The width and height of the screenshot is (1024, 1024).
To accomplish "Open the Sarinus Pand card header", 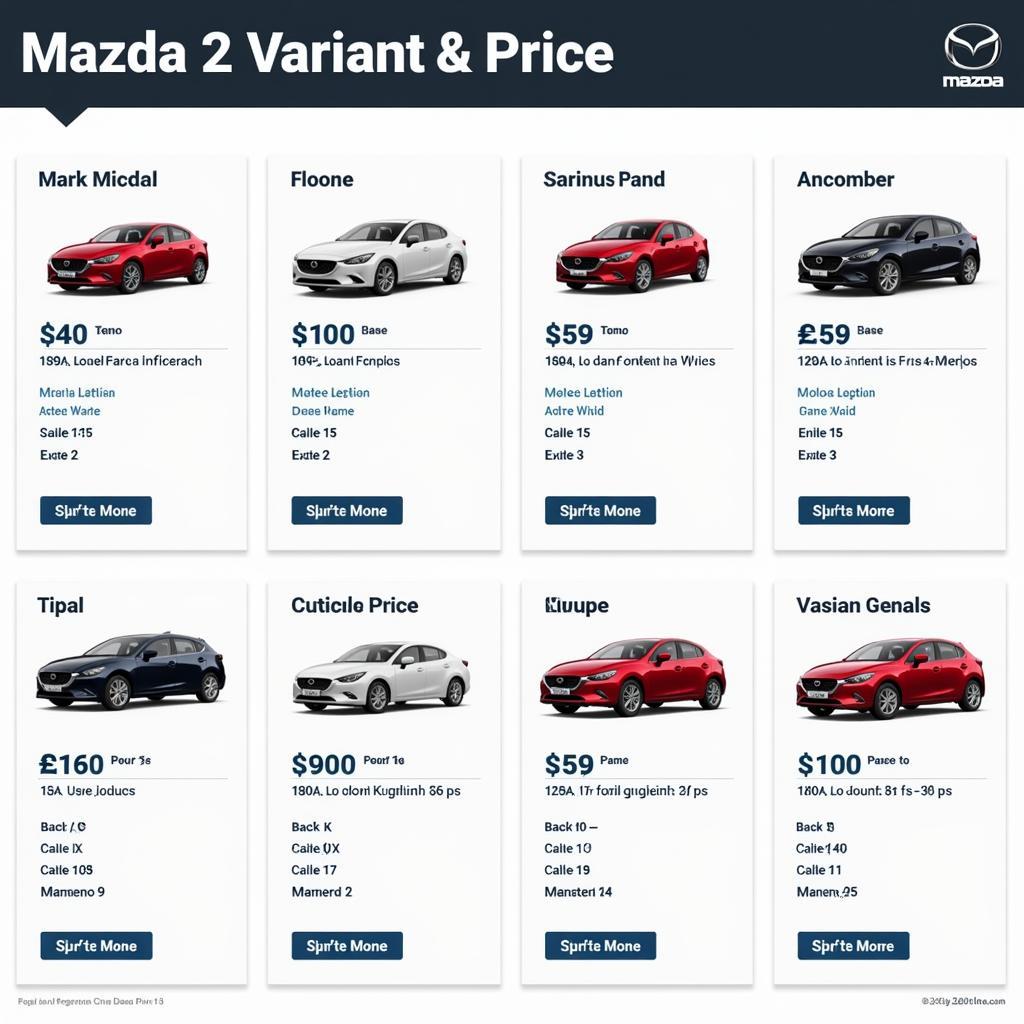I will coord(603,180).
